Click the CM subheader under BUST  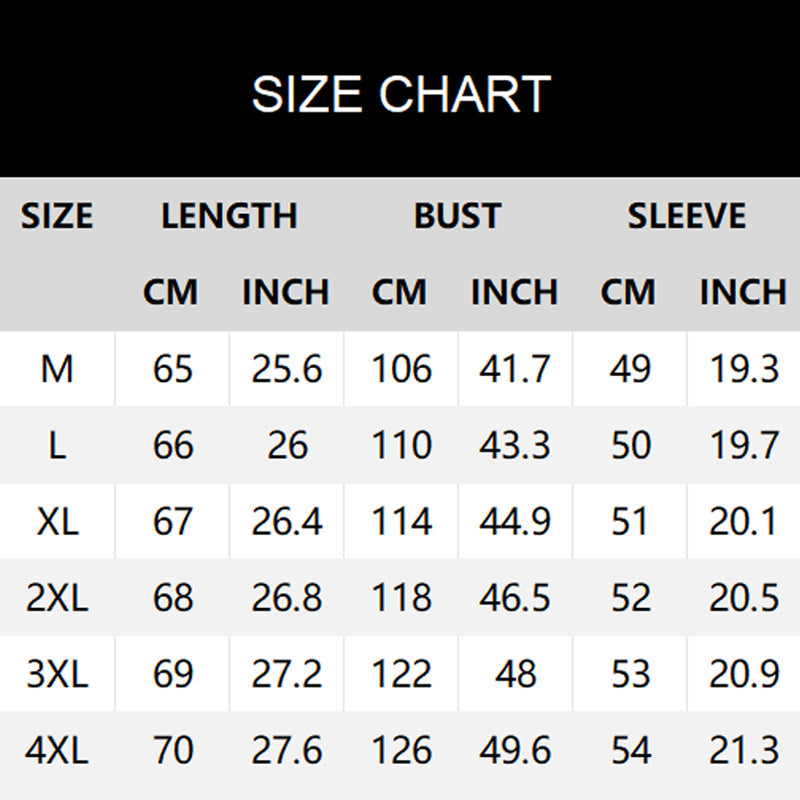[400, 292]
